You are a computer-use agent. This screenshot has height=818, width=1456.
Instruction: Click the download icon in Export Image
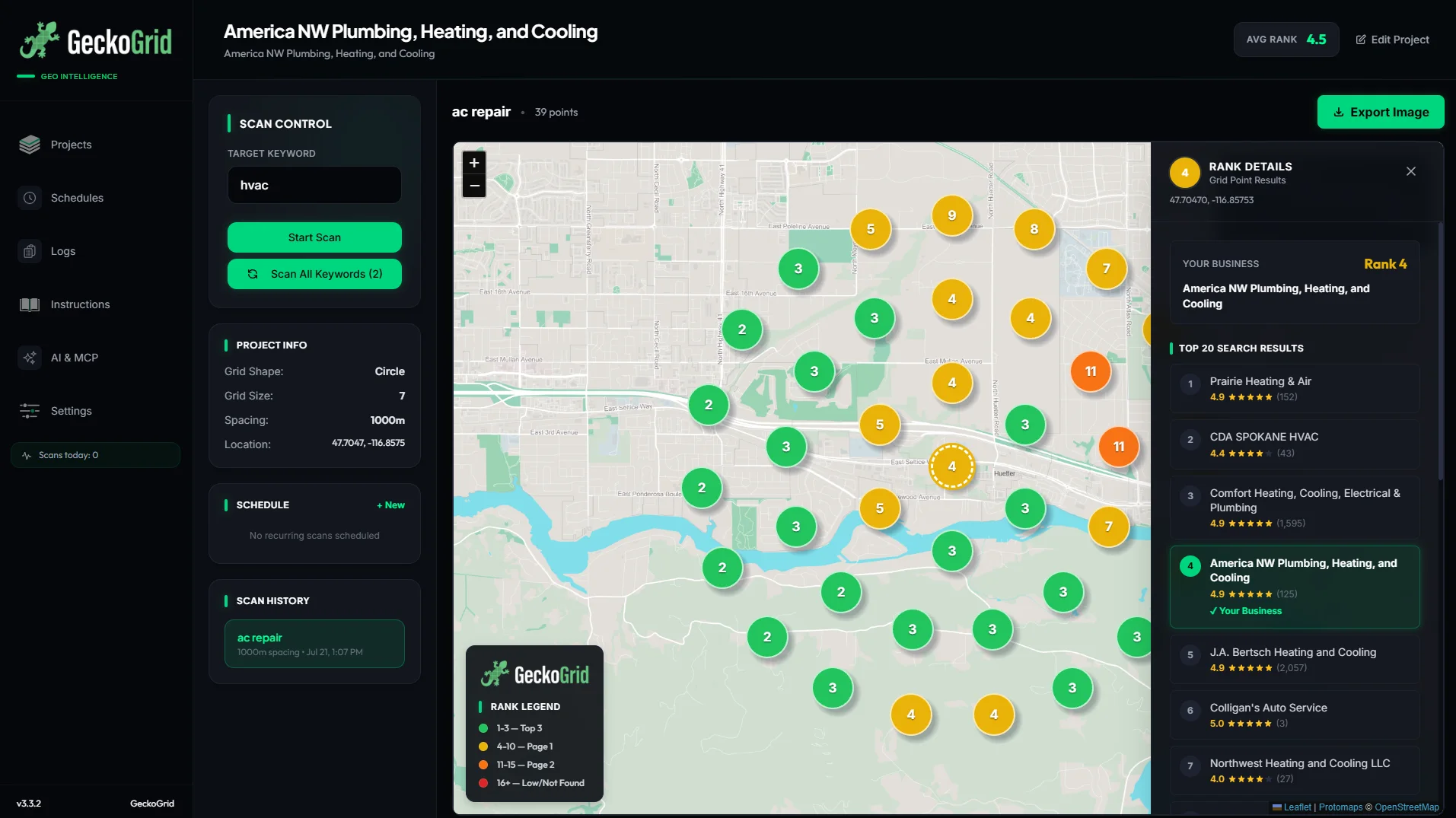1339,112
